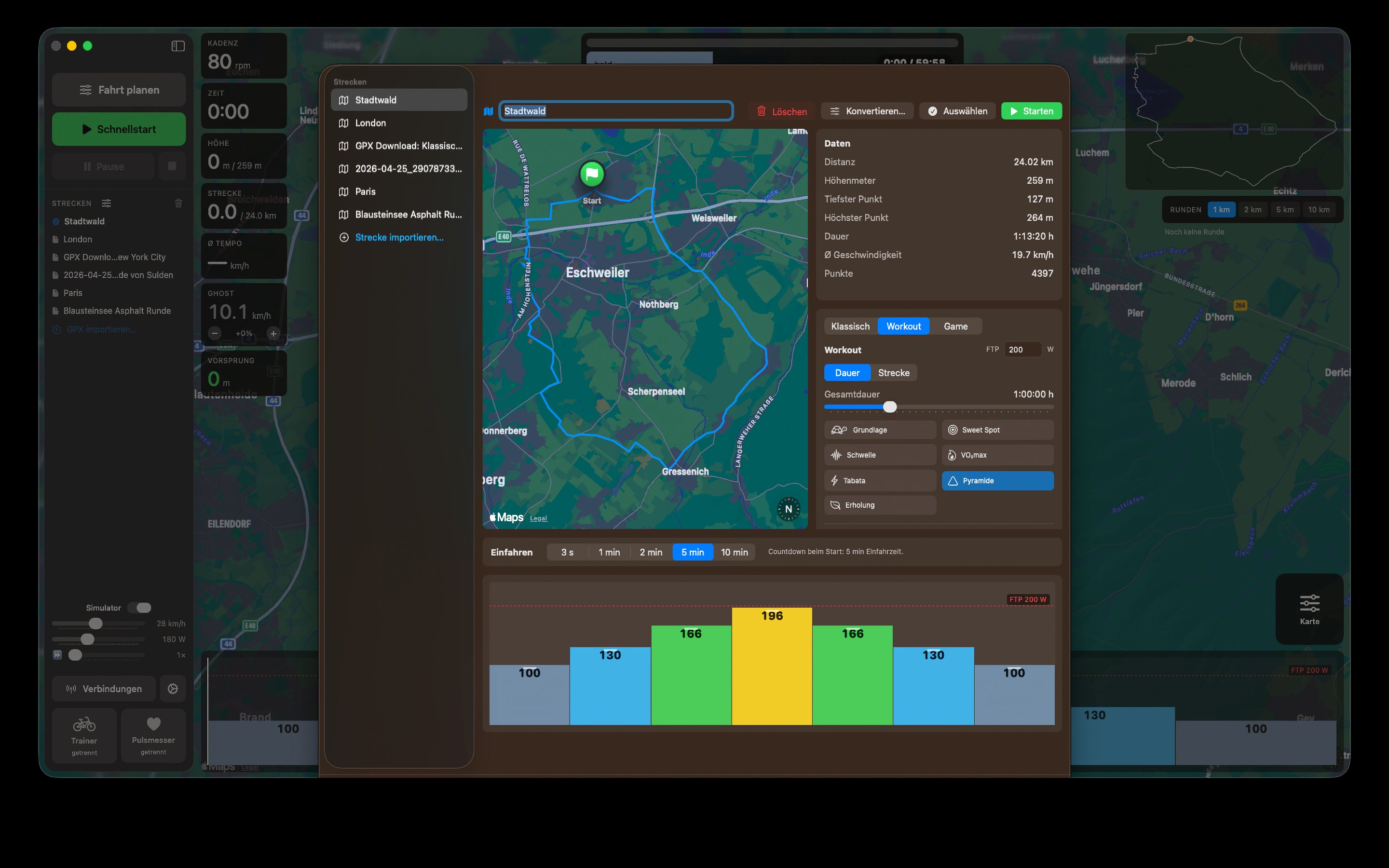Image resolution: width=1389 pixels, height=868 pixels.
Task: Click the simulator power slider knob at 180 W
Action: click(87, 639)
